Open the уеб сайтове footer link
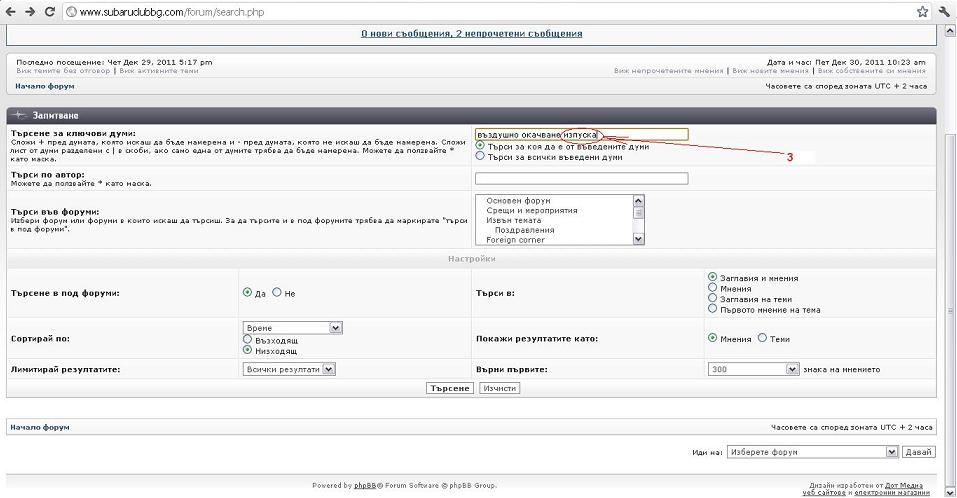The width and height of the screenshot is (957, 498). 824,493
